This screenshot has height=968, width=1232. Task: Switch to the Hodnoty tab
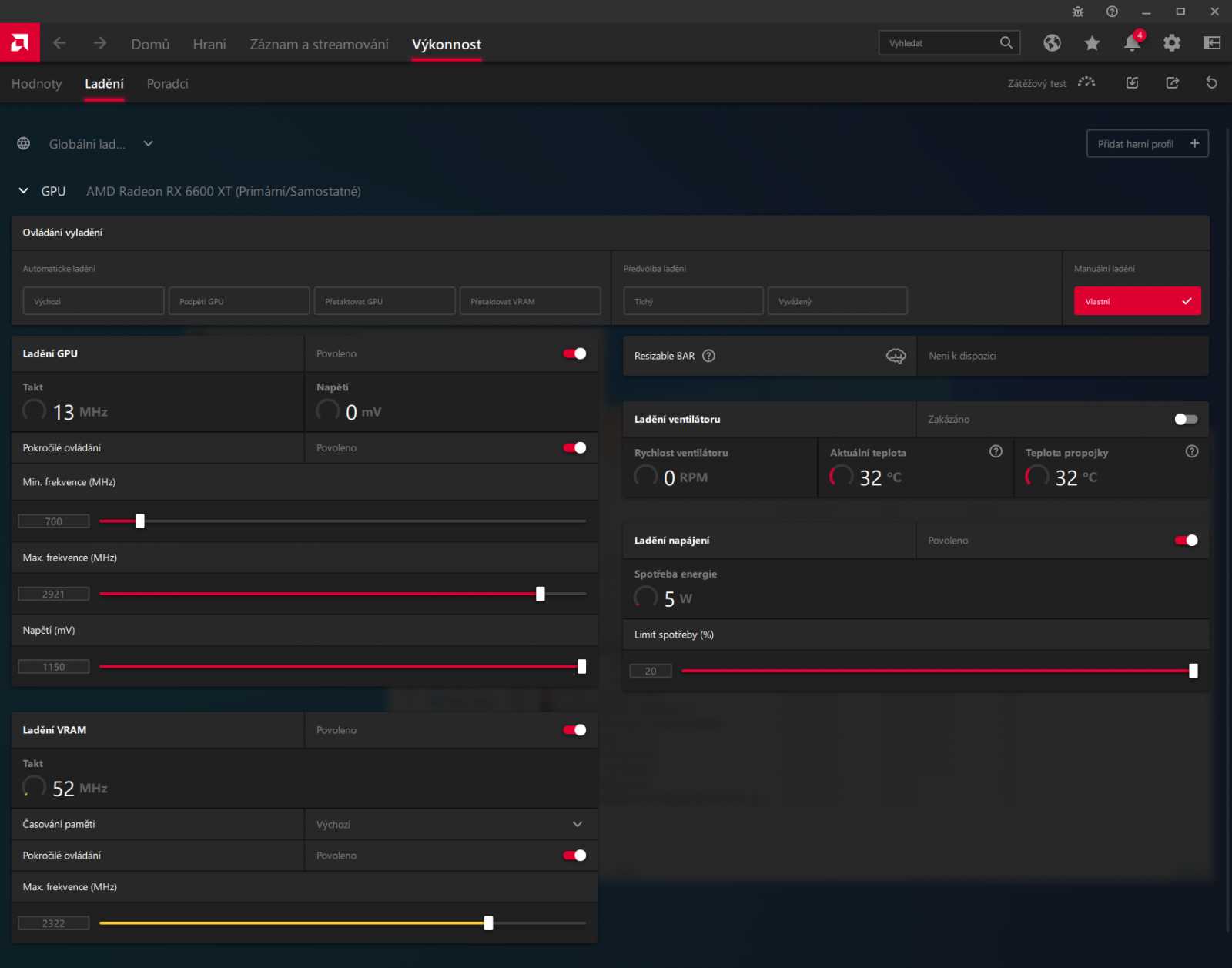click(36, 83)
